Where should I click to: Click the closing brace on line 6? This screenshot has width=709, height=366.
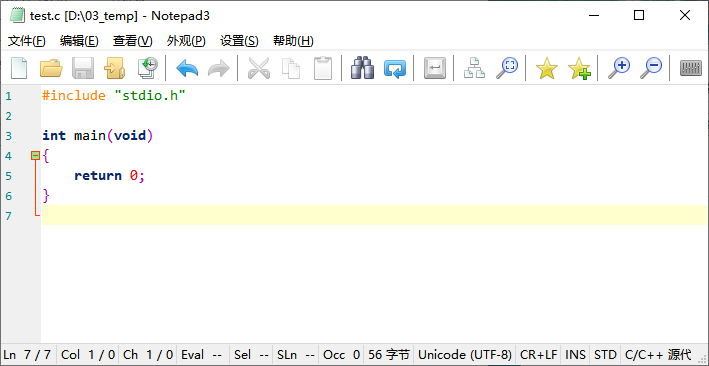(46, 195)
